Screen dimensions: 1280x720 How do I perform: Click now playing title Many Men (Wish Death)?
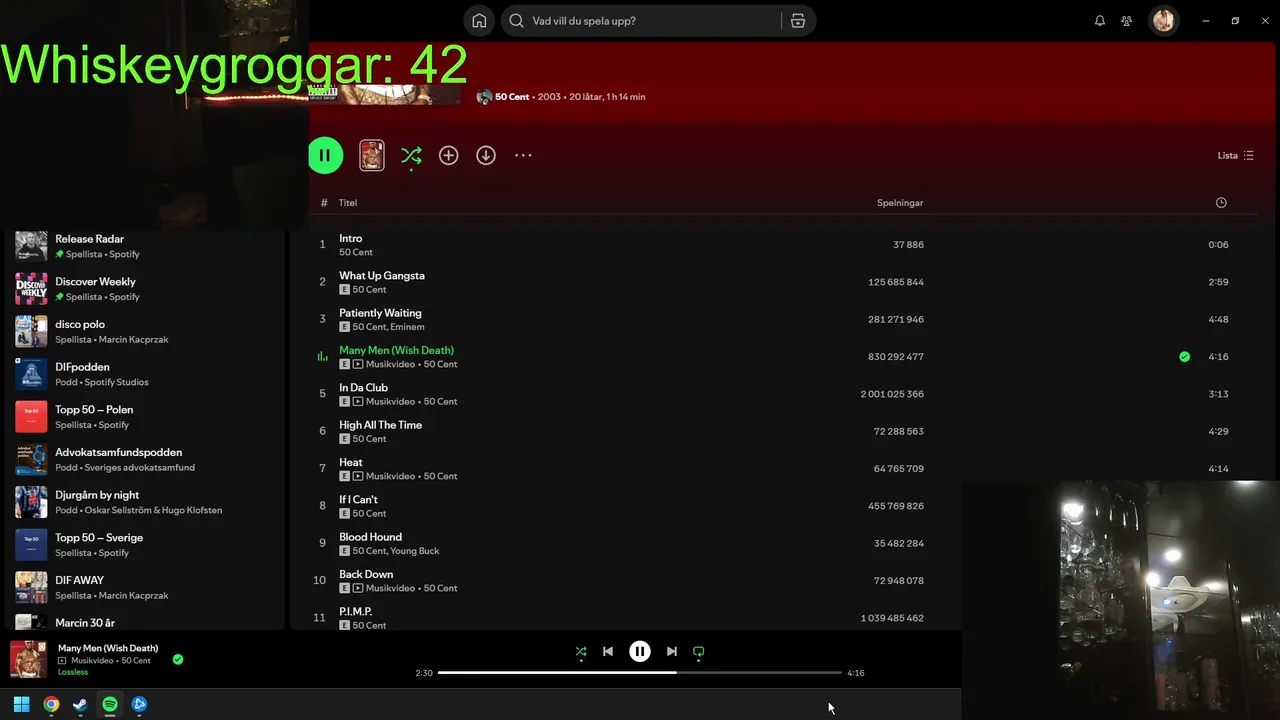[108, 648]
